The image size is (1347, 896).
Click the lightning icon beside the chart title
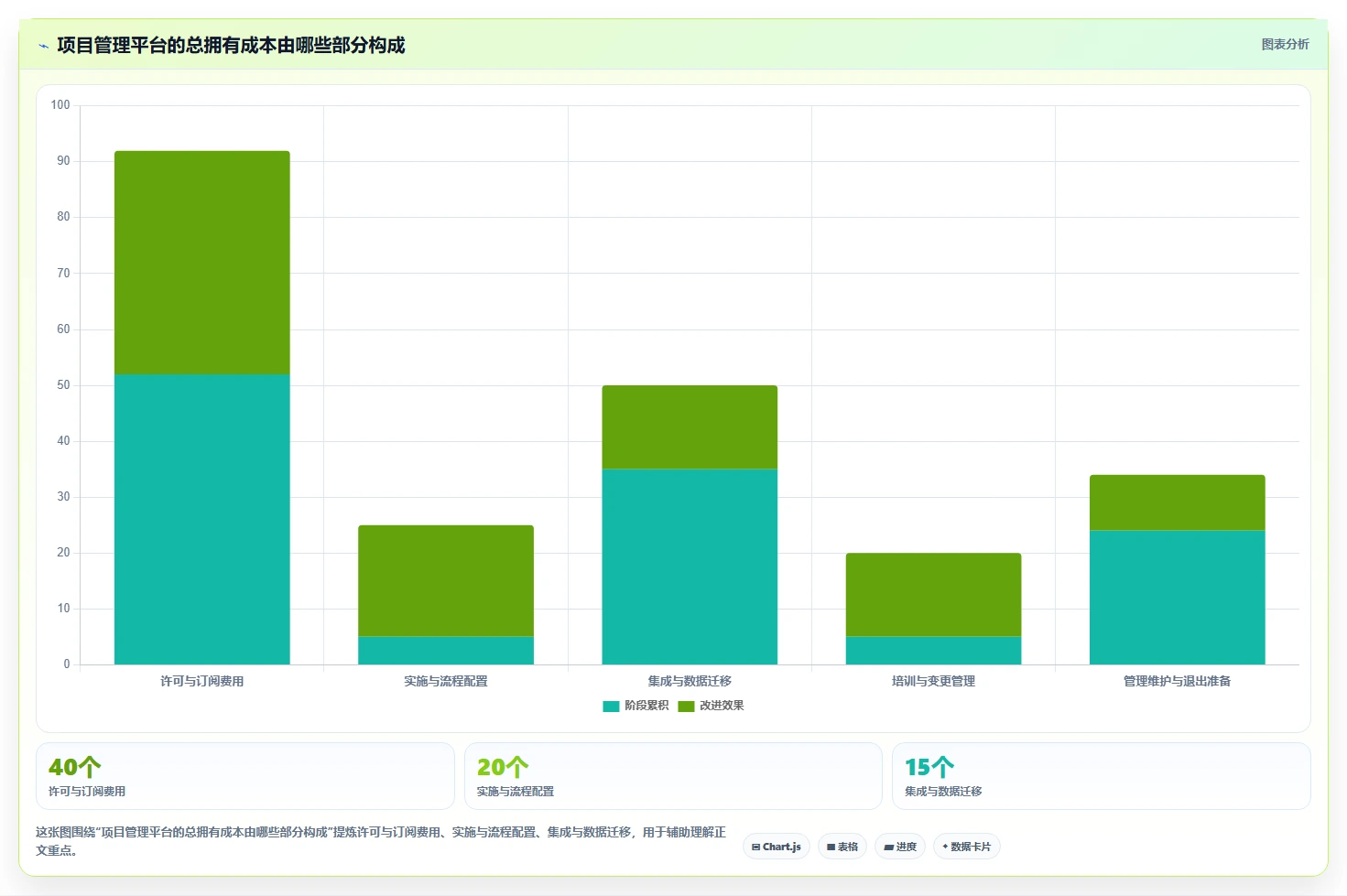pos(43,46)
